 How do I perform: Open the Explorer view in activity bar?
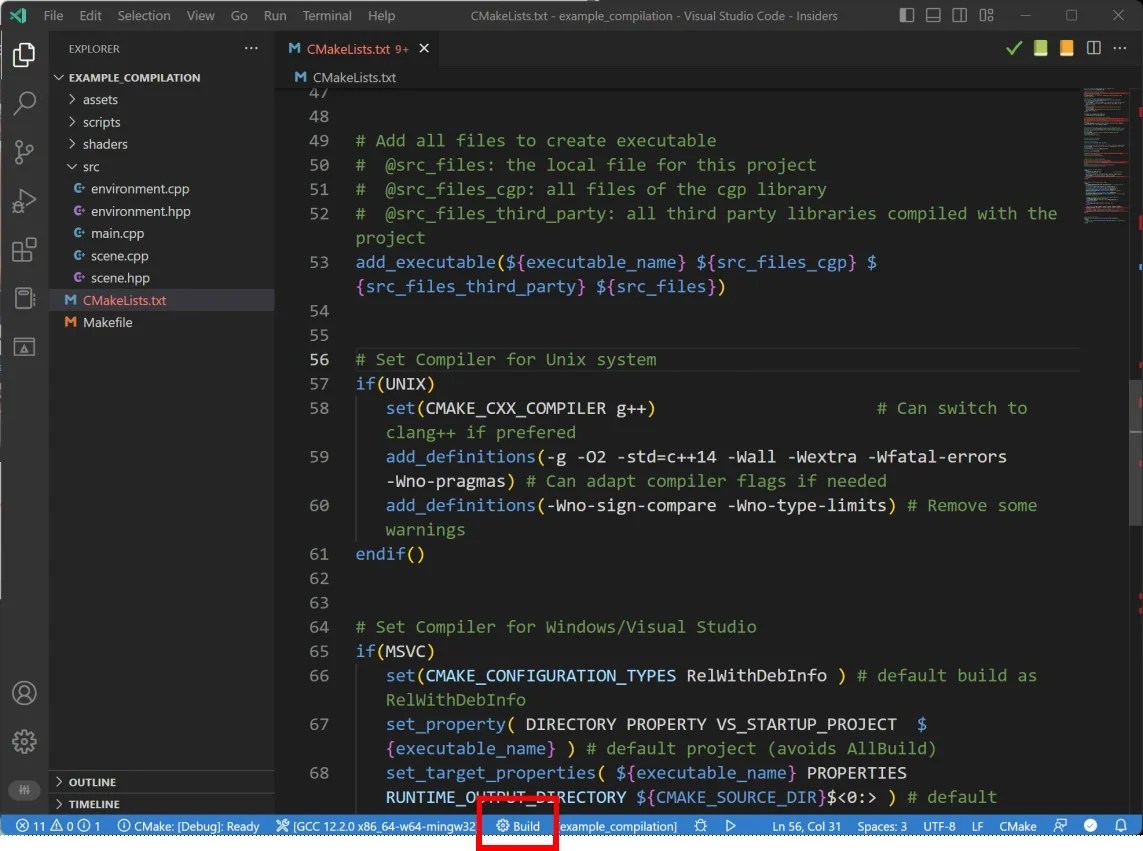point(24,55)
